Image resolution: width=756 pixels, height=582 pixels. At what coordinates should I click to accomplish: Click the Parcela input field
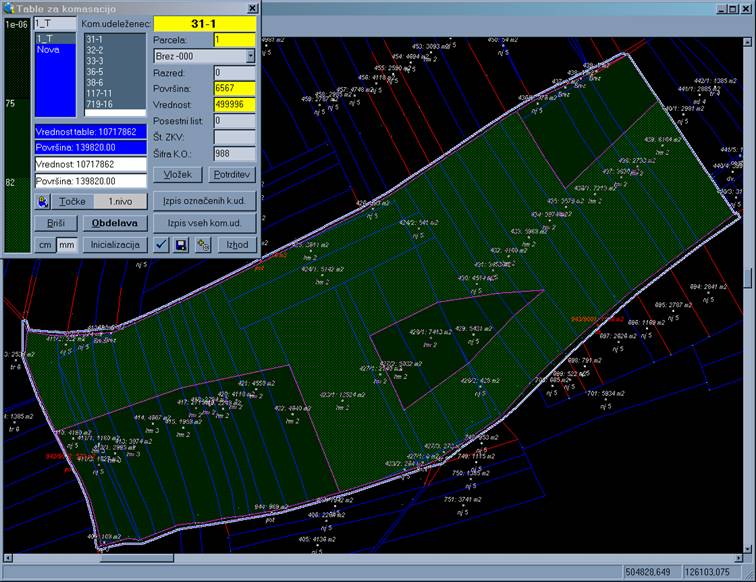tap(234, 39)
